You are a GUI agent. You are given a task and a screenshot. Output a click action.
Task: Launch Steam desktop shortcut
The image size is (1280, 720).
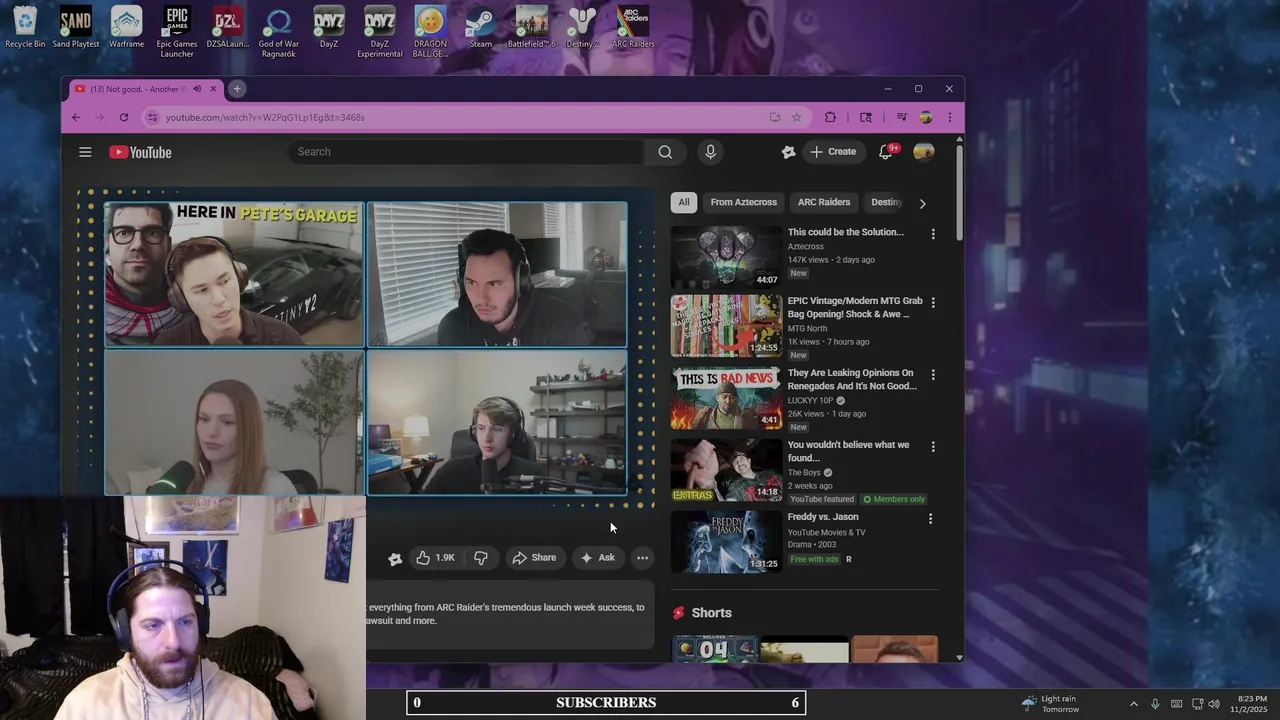[x=481, y=27]
